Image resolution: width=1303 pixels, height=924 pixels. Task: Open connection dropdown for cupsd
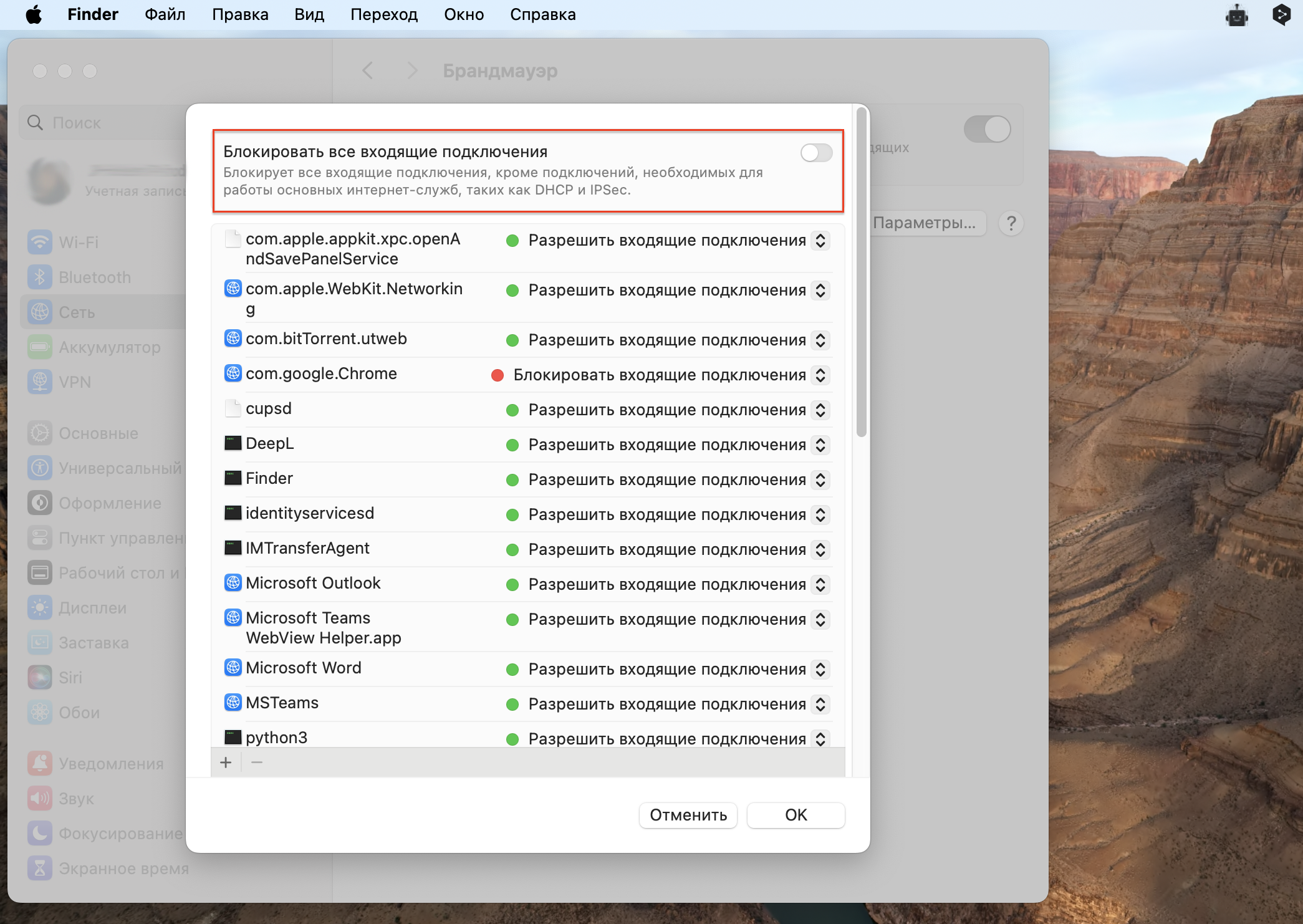tap(820, 410)
